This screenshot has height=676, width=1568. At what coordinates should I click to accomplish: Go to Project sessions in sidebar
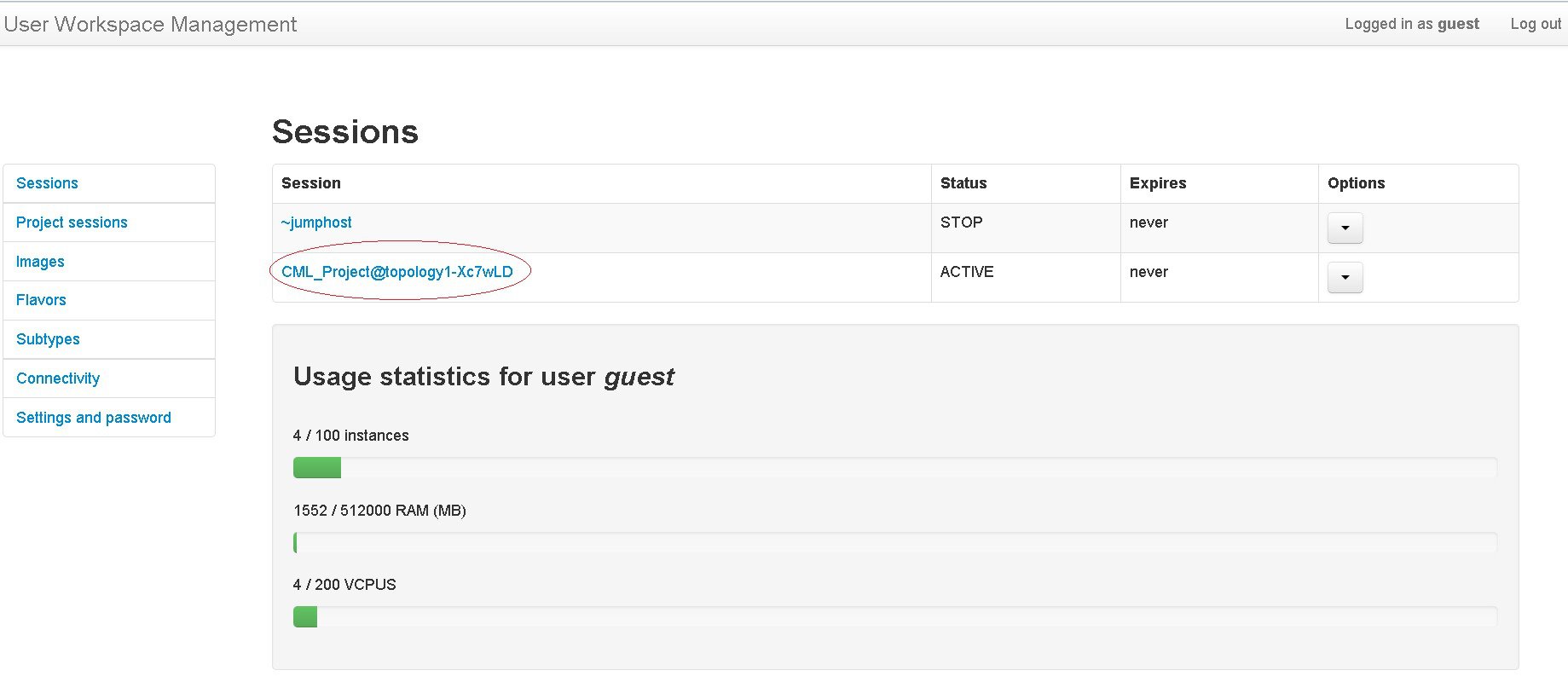tap(72, 222)
